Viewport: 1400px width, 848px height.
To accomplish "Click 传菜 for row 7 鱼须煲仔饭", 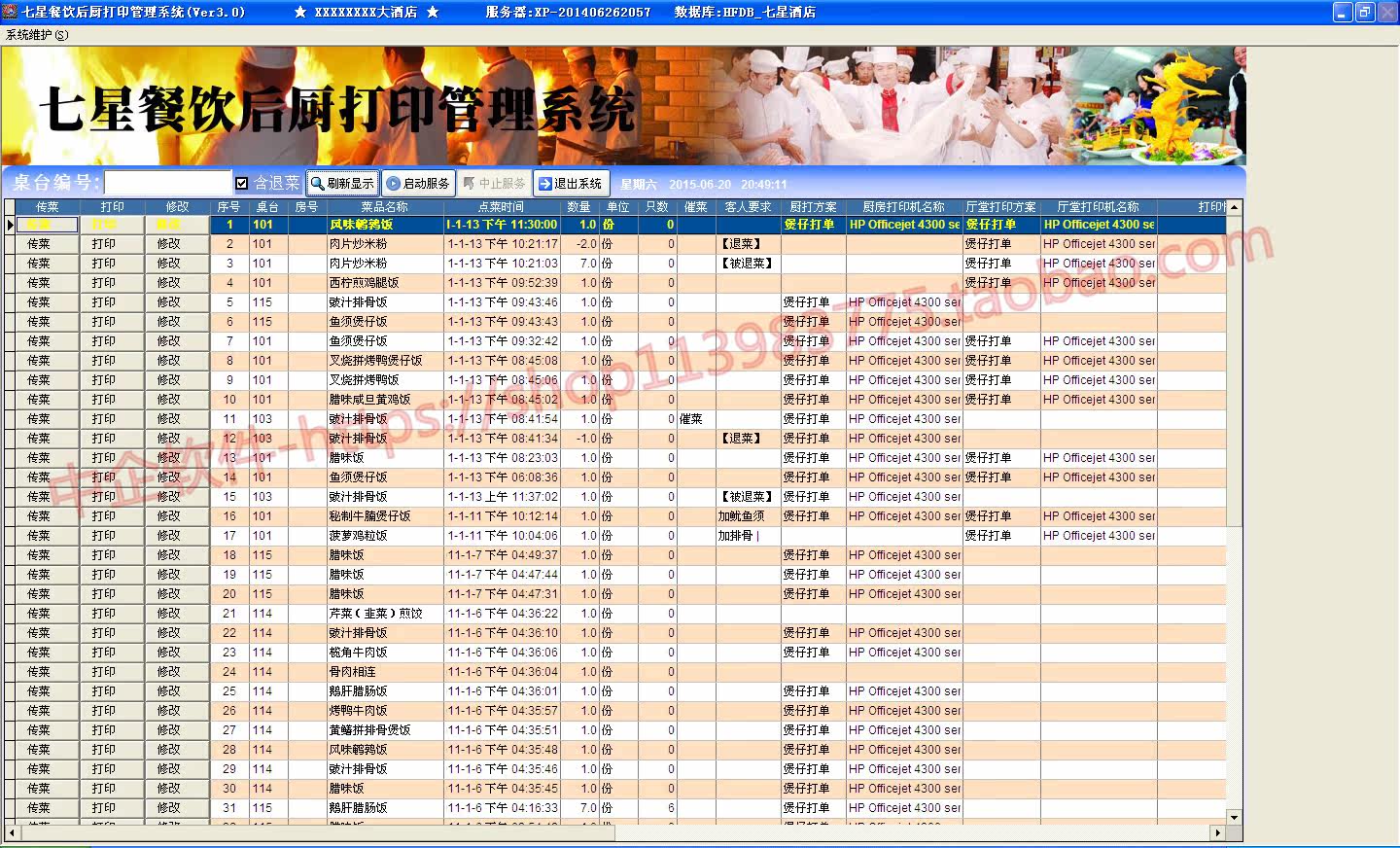I will coord(47,341).
